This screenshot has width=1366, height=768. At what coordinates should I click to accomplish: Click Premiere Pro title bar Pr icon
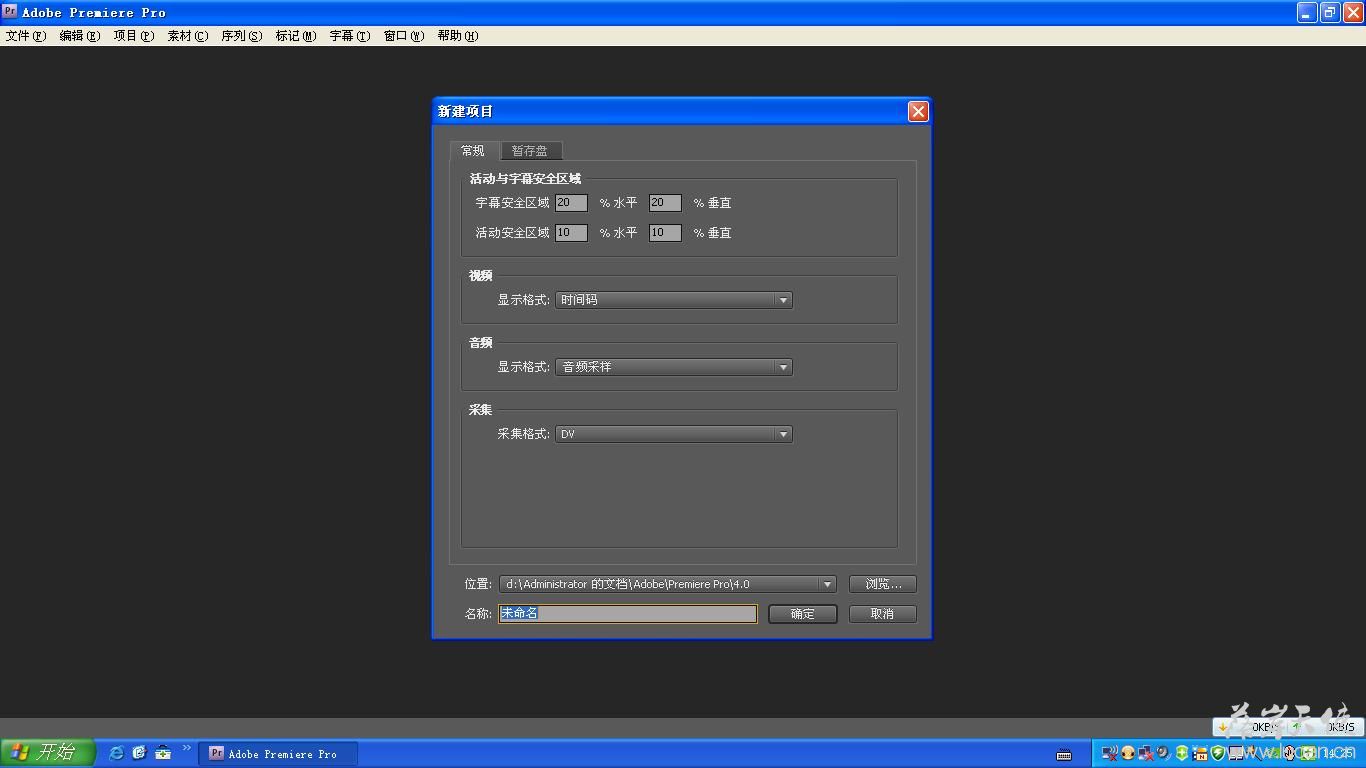click(x=10, y=12)
